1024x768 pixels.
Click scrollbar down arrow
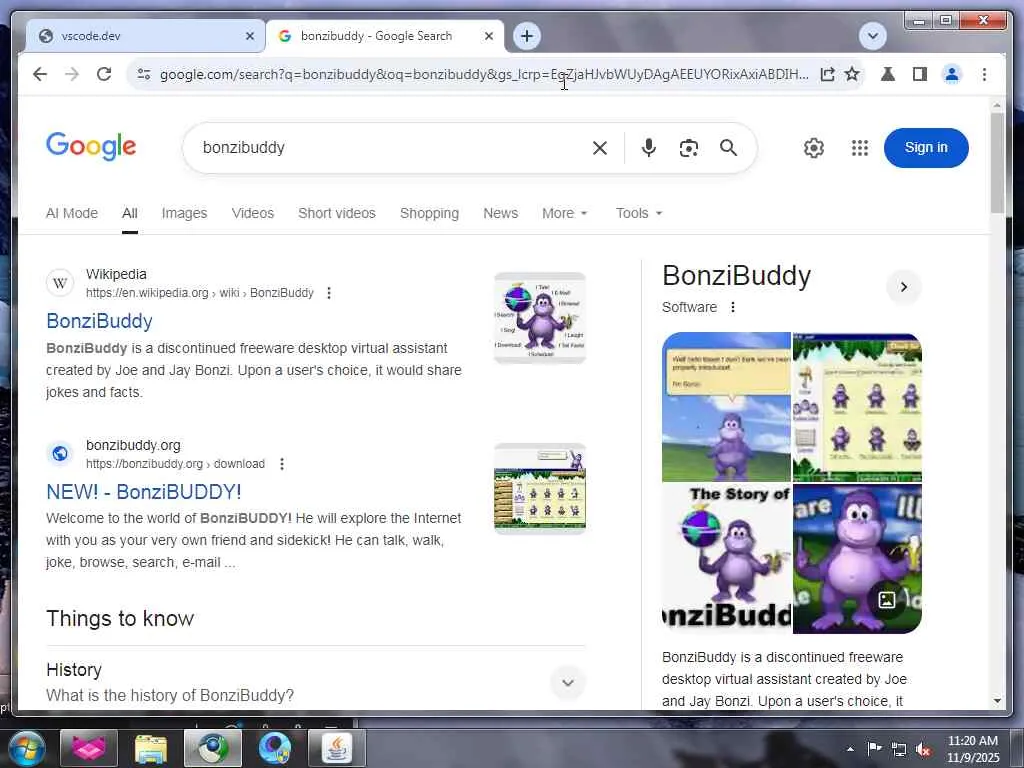click(997, 701)
